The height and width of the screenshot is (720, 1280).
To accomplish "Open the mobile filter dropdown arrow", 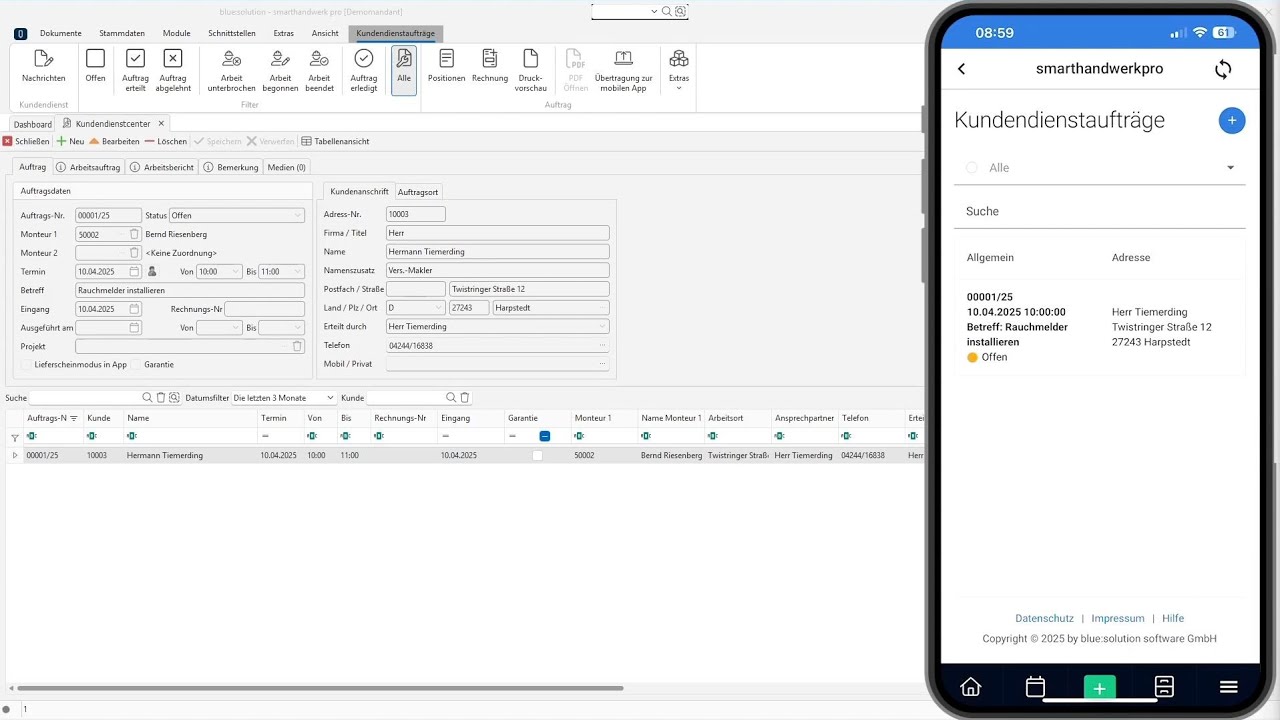I will pyautogui.click(x=1231, y=168).
